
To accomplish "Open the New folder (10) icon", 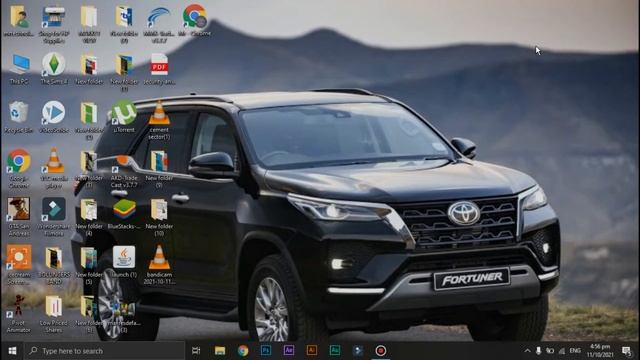I will click(159, 216).
